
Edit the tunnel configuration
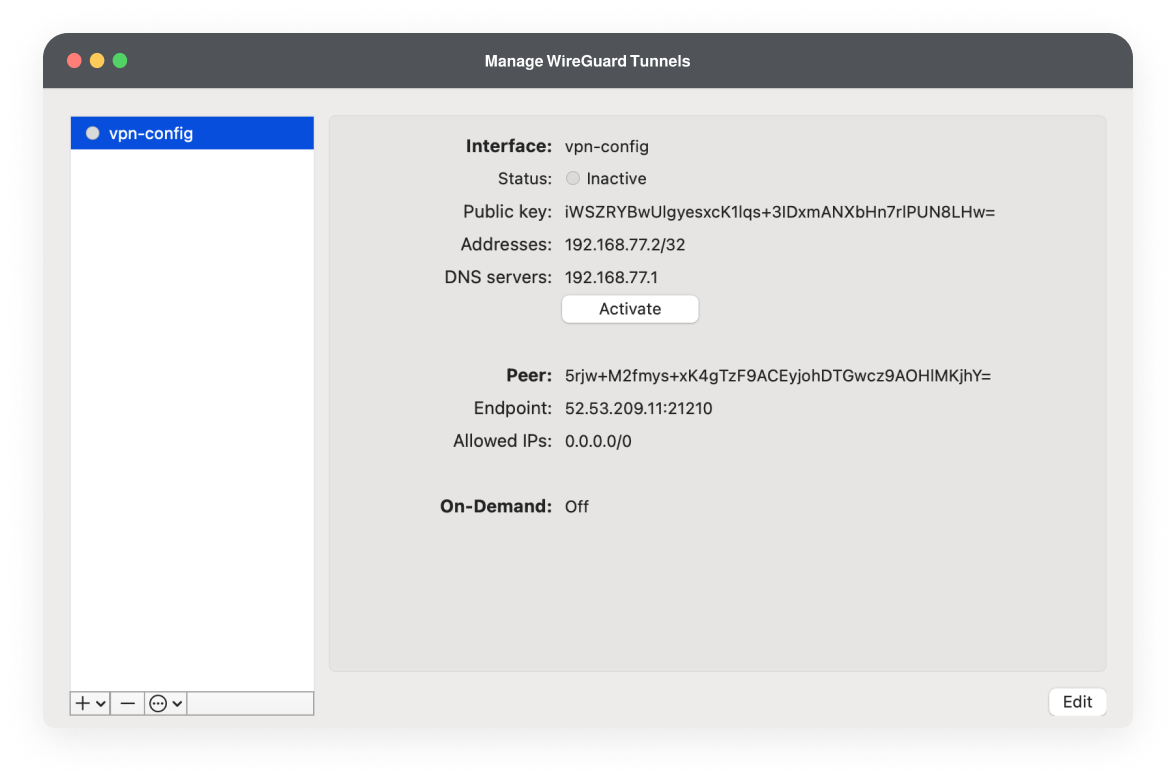tap(1077, 701)
